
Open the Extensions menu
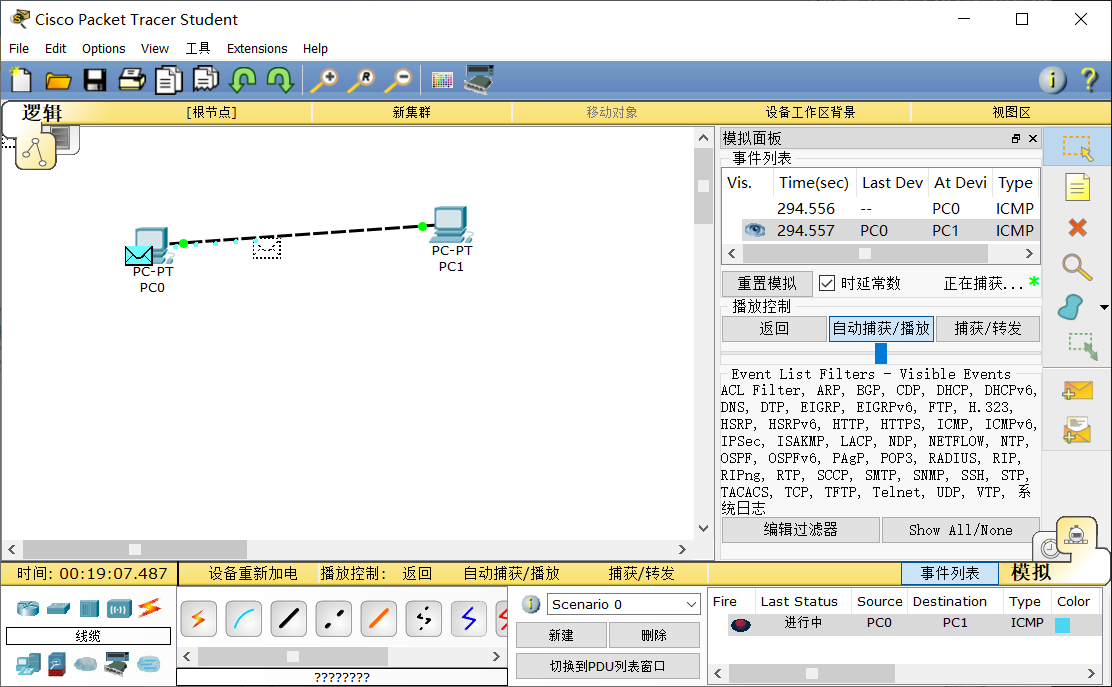tap(257, 48)
